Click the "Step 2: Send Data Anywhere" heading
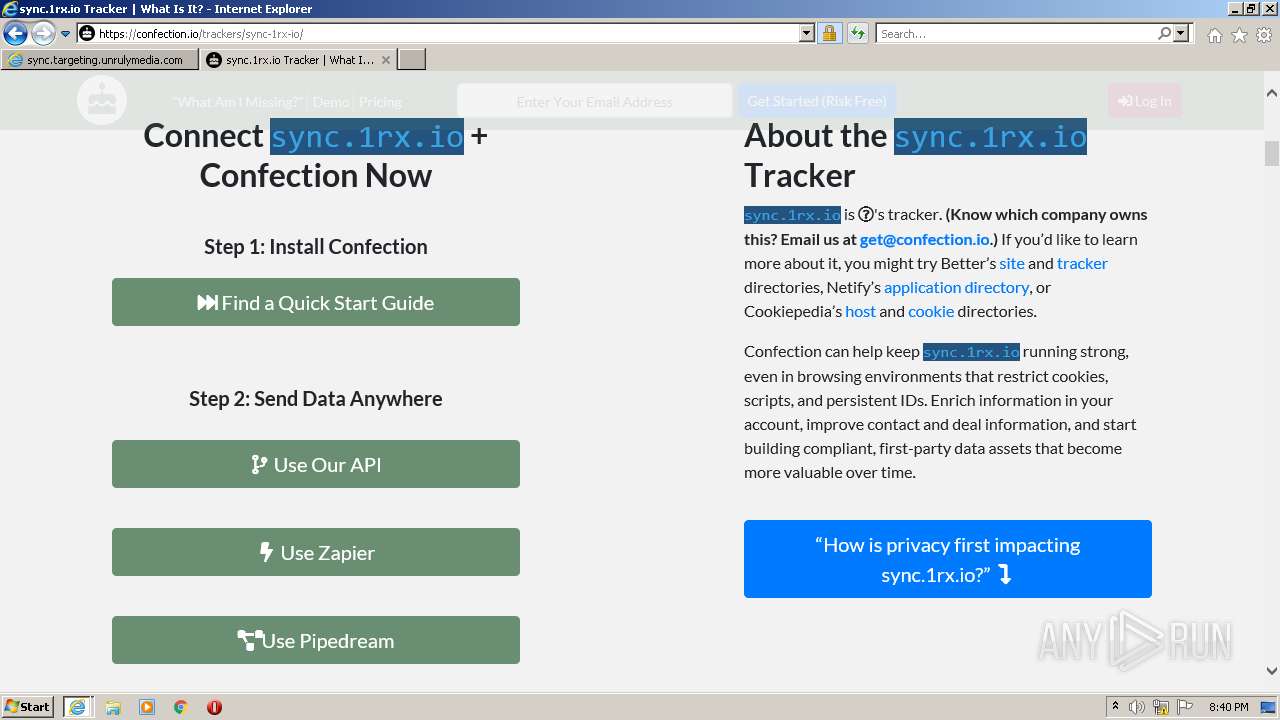The width and height of the screenshot is (1280, 720). (316, 398)
